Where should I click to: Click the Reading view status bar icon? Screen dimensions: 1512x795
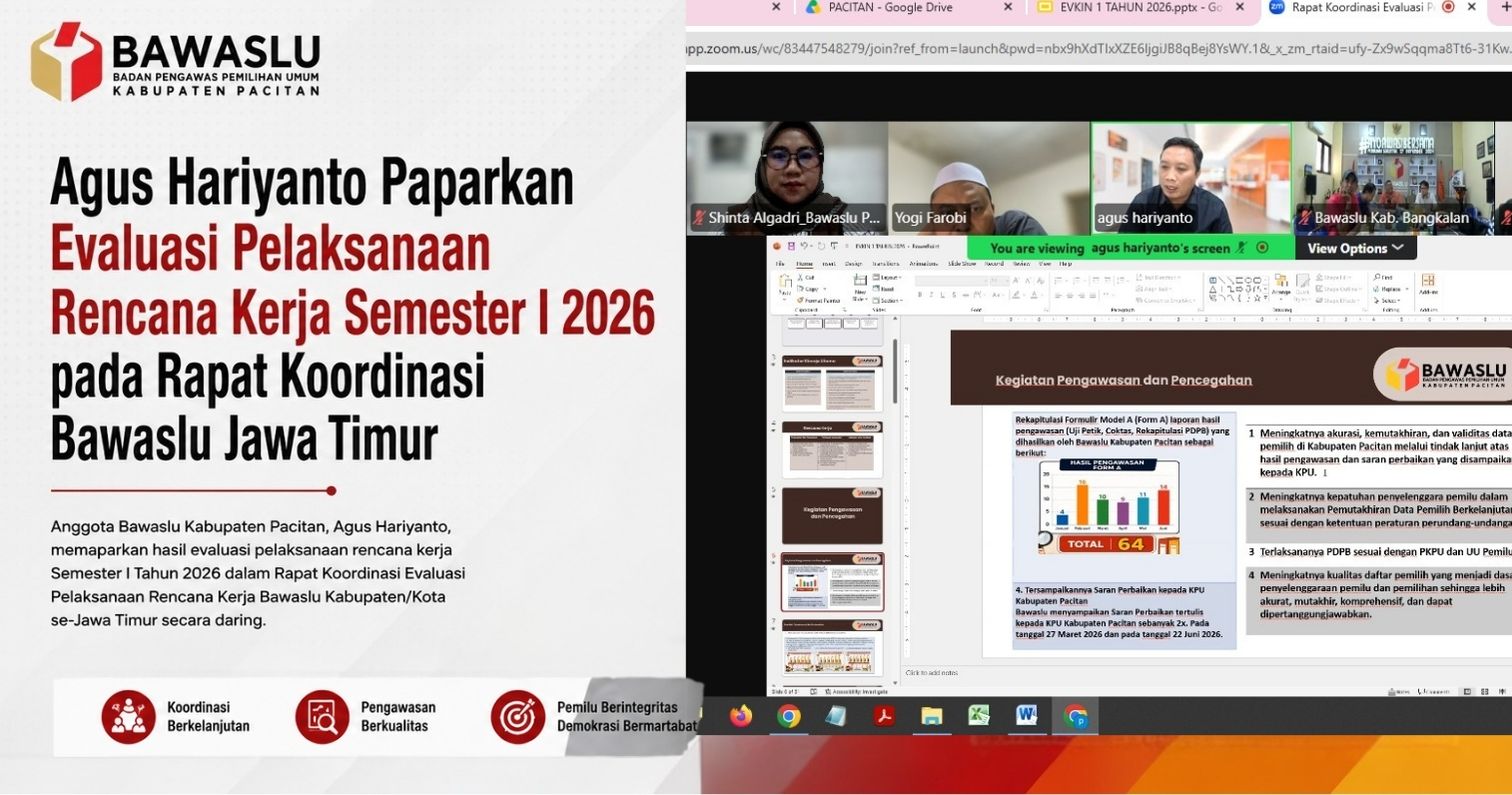[x=1502, y=692]
